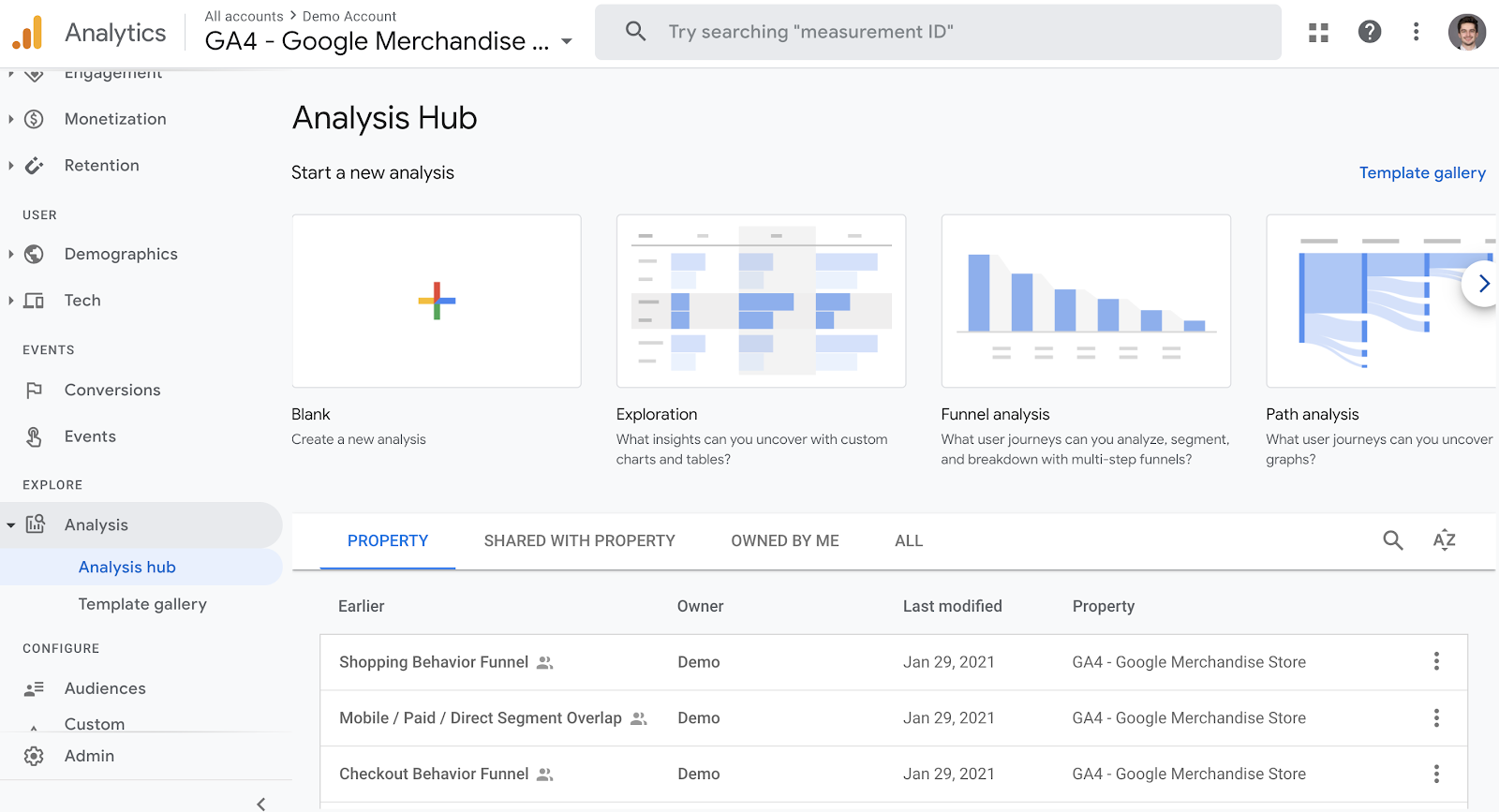This screenshot has height=812, width=1499.
Task: Open the Template gallery link at top right
Action: pos(1422,172)
